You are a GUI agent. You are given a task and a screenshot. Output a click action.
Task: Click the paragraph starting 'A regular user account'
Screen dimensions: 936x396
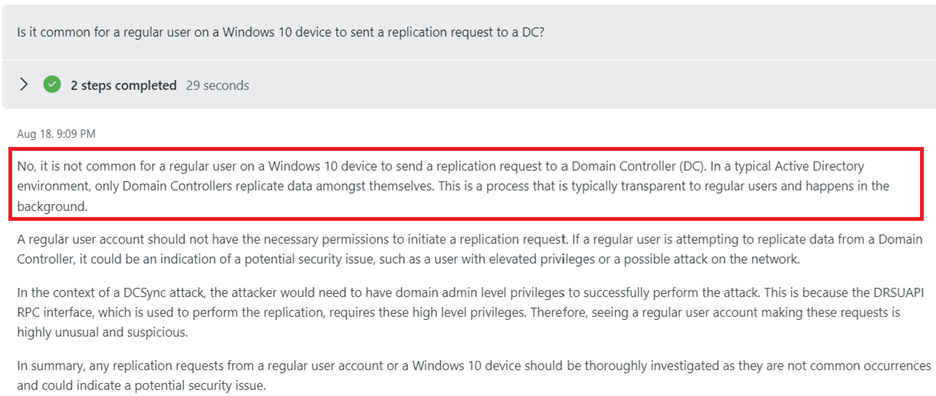tap(469, 250)
